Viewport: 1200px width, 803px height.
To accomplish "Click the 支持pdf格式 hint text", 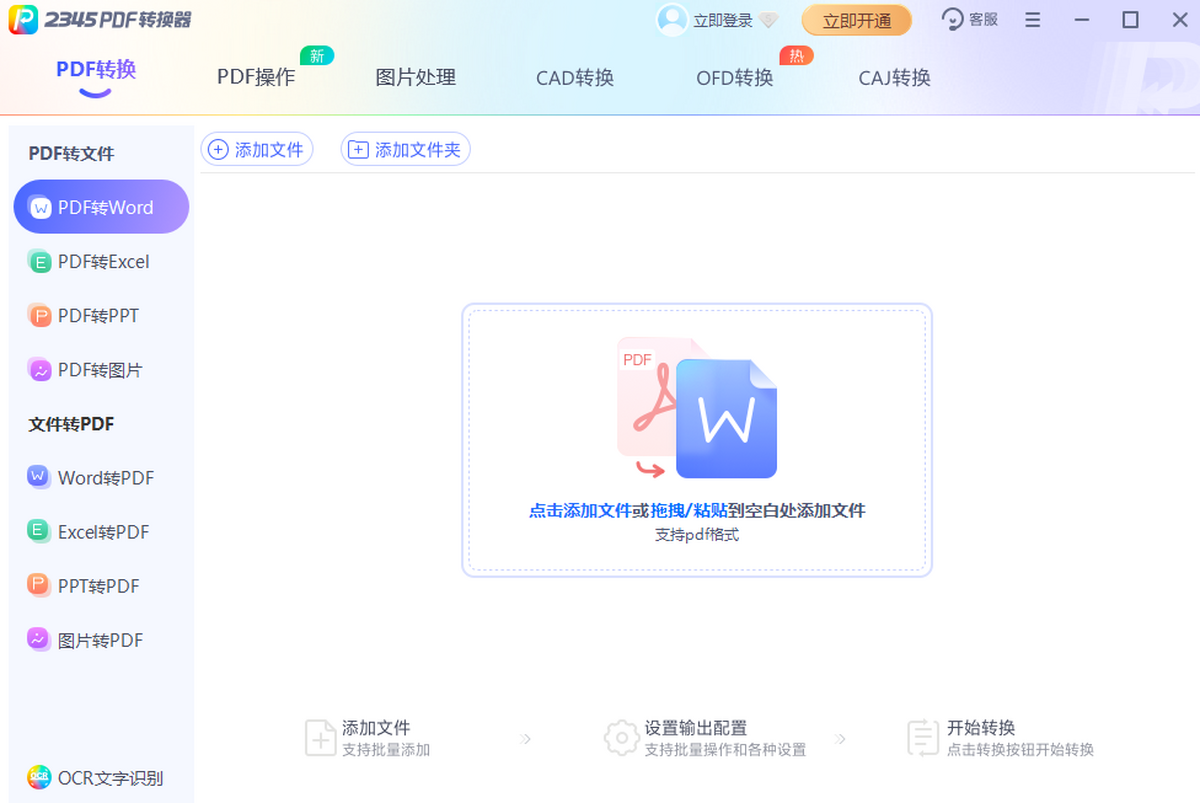I will coord(697,535).
